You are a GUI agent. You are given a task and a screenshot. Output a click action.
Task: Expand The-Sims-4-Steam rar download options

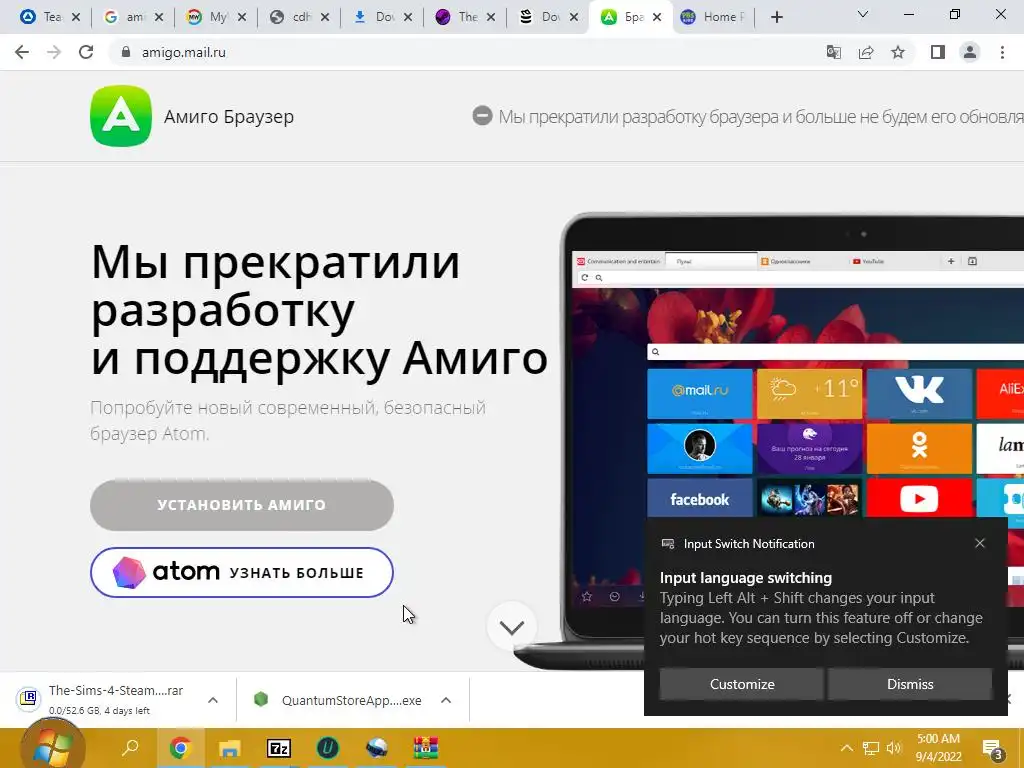point(213,700)
